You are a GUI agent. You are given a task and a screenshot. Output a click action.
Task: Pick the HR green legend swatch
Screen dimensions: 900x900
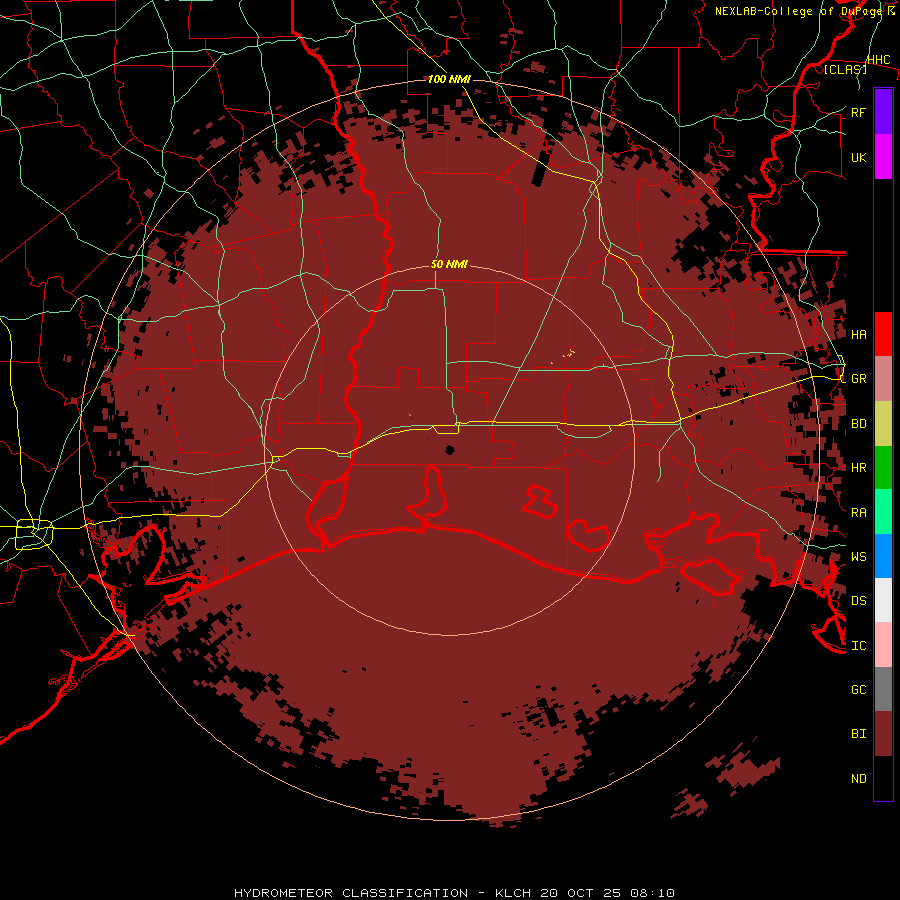(883, 468)
